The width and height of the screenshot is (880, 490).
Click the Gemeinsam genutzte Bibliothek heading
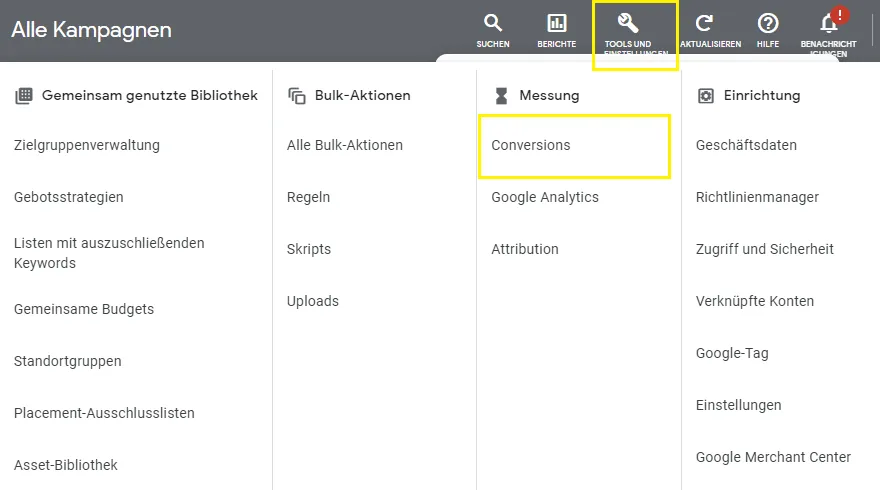coord(150,95)
